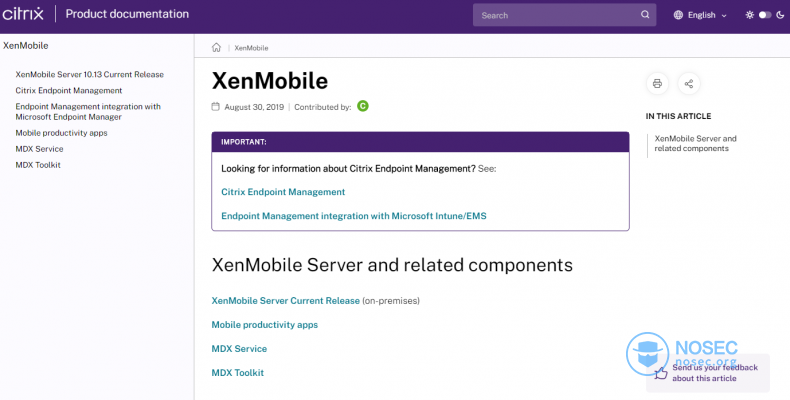
Task: Click the green contributor avatar
Action: coord(363,106)
